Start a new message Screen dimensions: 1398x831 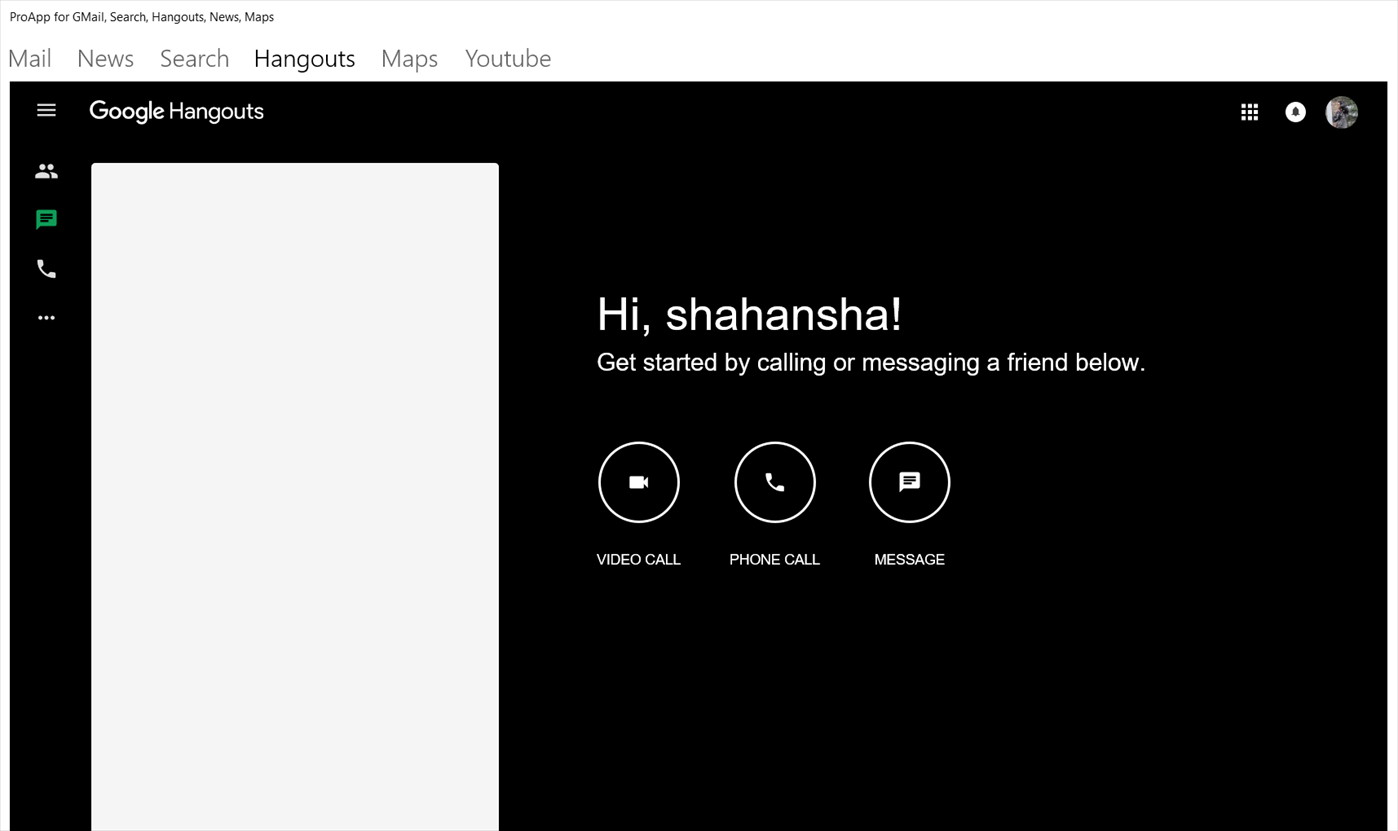tap(909, 482)
